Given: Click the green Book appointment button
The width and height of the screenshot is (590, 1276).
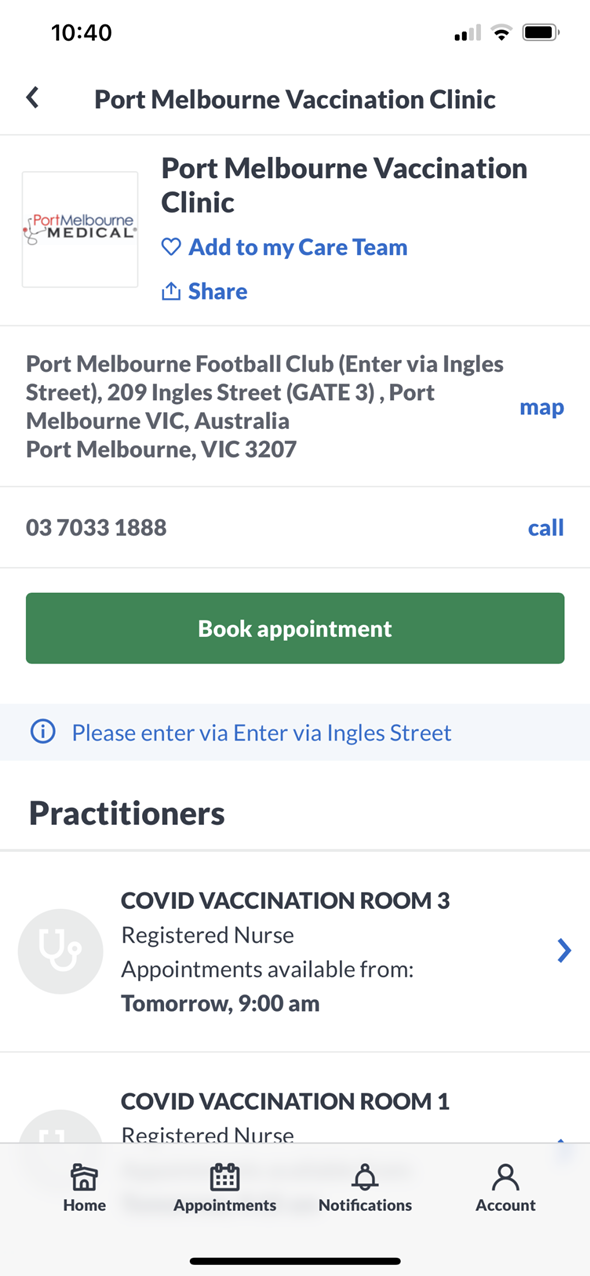Looking at the screenshot, I should point(295,629).
